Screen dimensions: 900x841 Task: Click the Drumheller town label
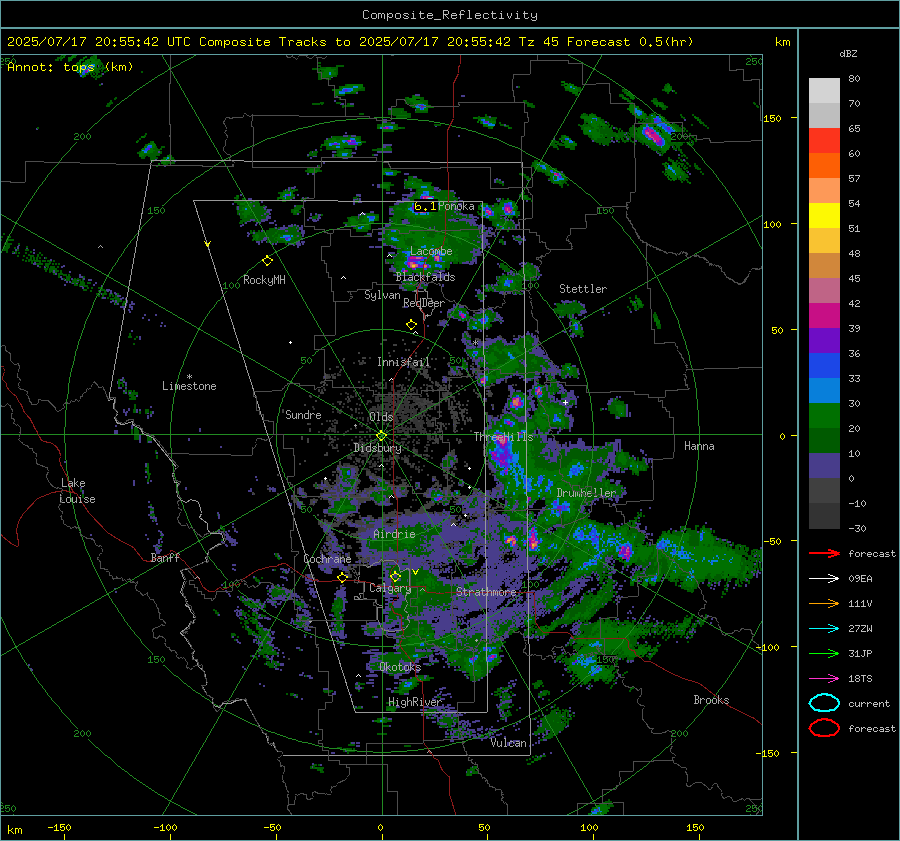[586, 493]
